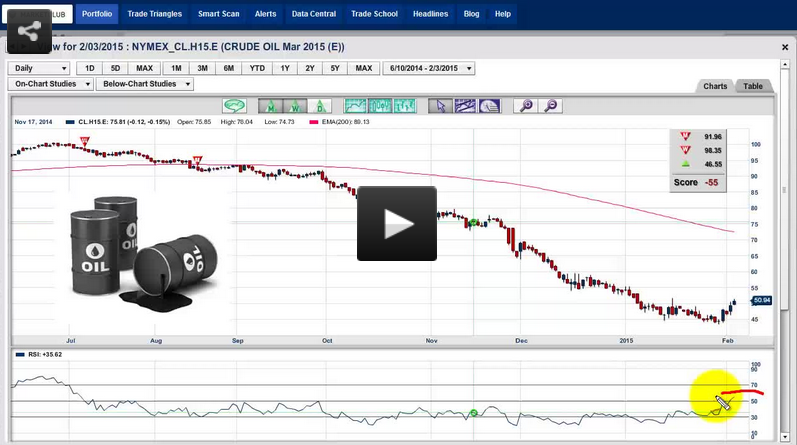Select the arrow pointer tool
This screenshot has height=445, width=797.
pos(440,105)
